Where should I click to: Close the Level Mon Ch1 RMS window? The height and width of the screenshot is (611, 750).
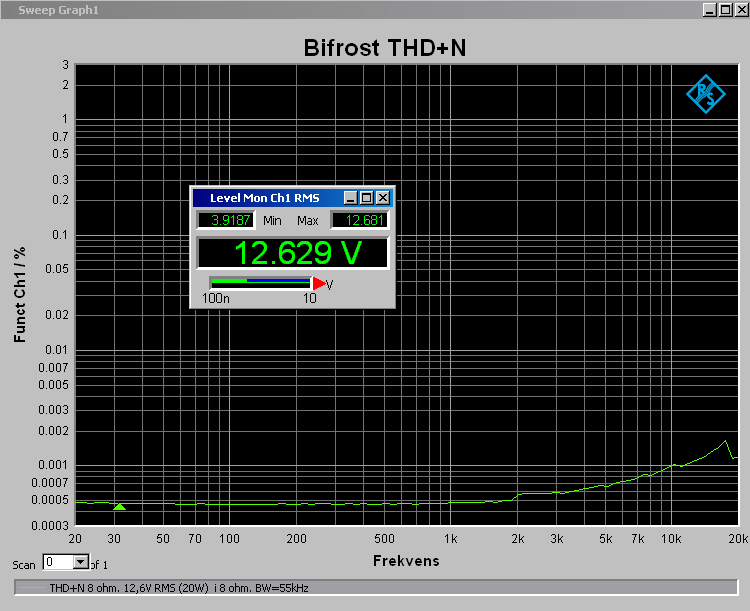pyautogui.click(x=383, y=198)
